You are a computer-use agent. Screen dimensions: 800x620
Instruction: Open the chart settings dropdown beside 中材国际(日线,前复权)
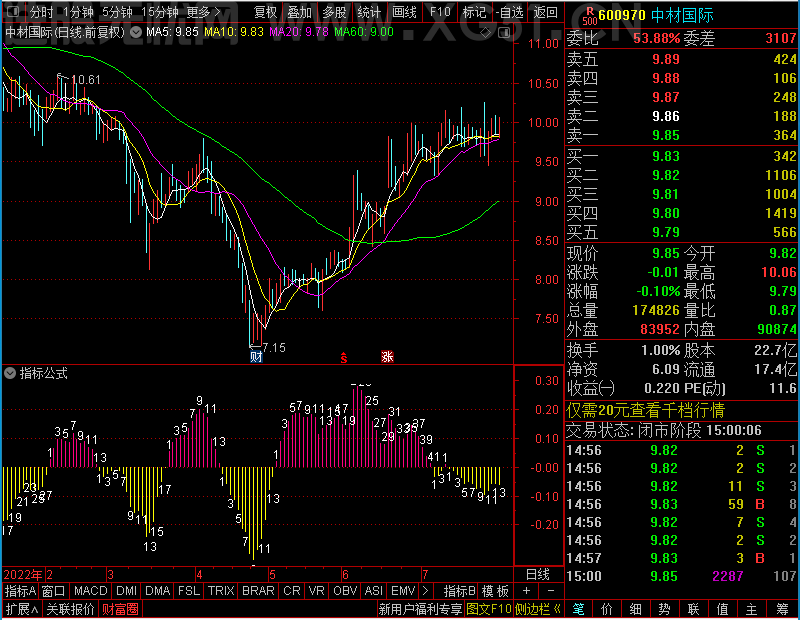[x=136, y=33]
